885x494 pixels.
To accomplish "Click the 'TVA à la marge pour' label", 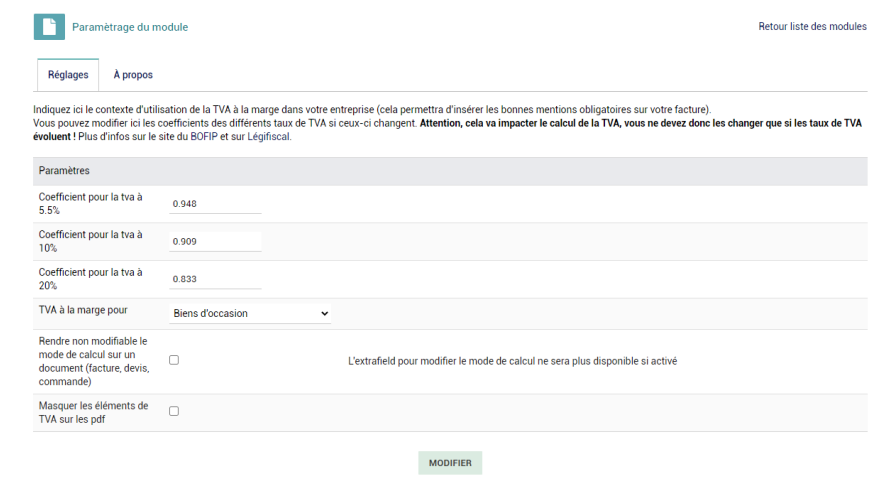I will (x=83, y=310).
